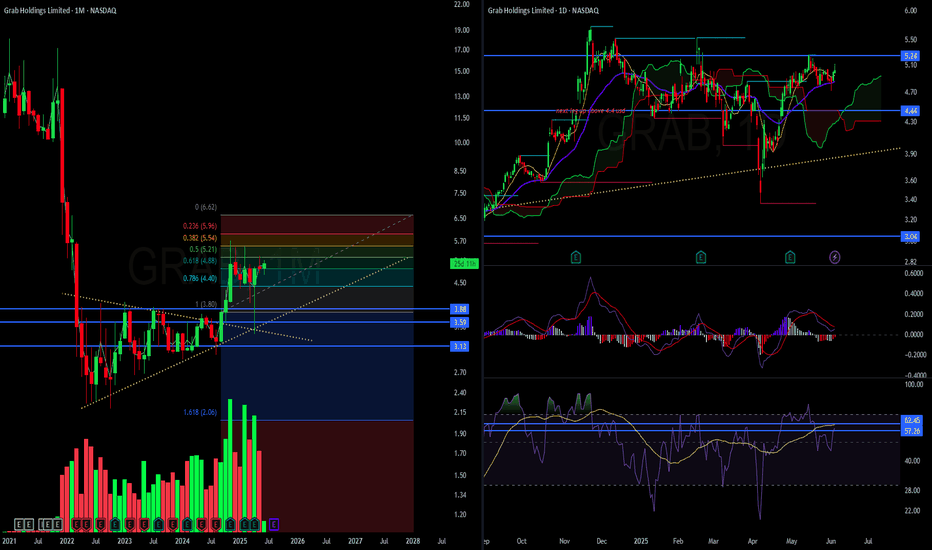This screenshot has height=550, width=932.
Task: Select the Fib label '0.382 (5.54)'
Action: pos(200,238)
